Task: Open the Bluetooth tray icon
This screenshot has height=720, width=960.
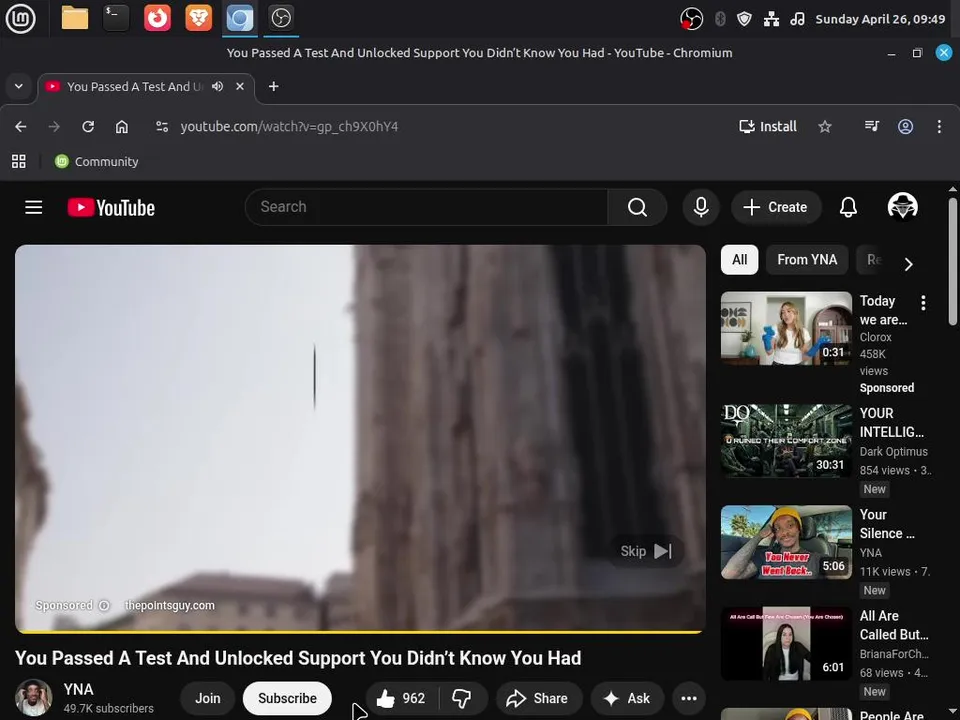Action: [x=720, y=19]
